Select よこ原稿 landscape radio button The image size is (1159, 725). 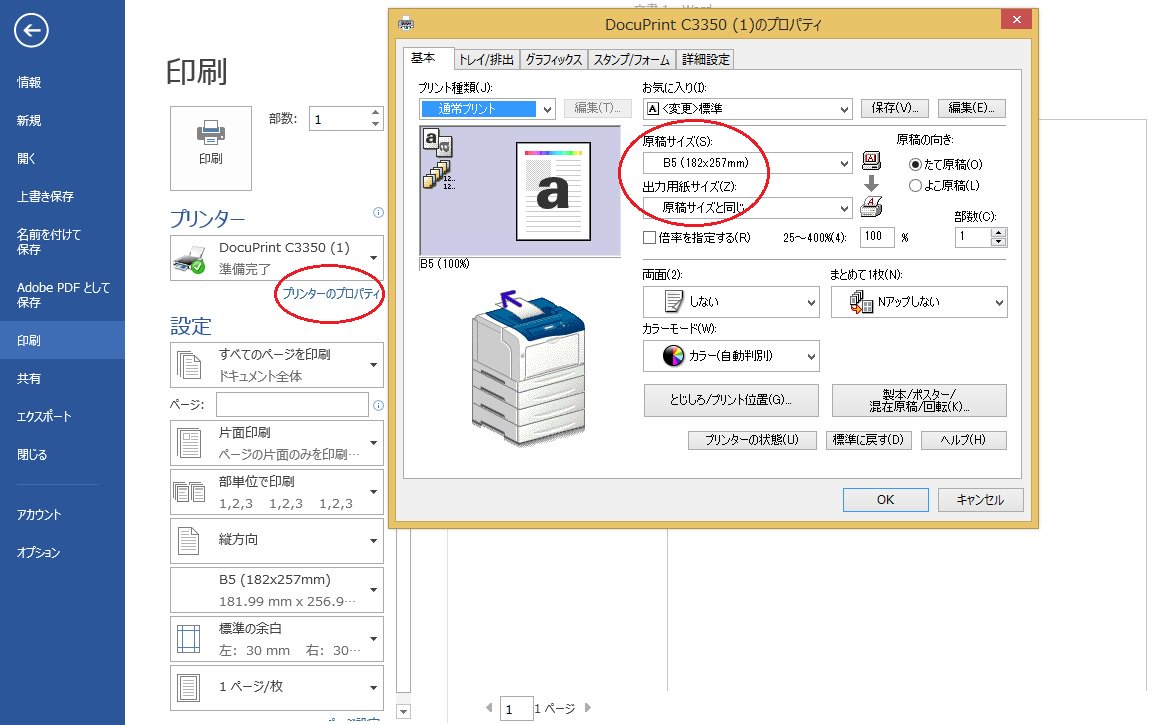[x=915, y=185]
